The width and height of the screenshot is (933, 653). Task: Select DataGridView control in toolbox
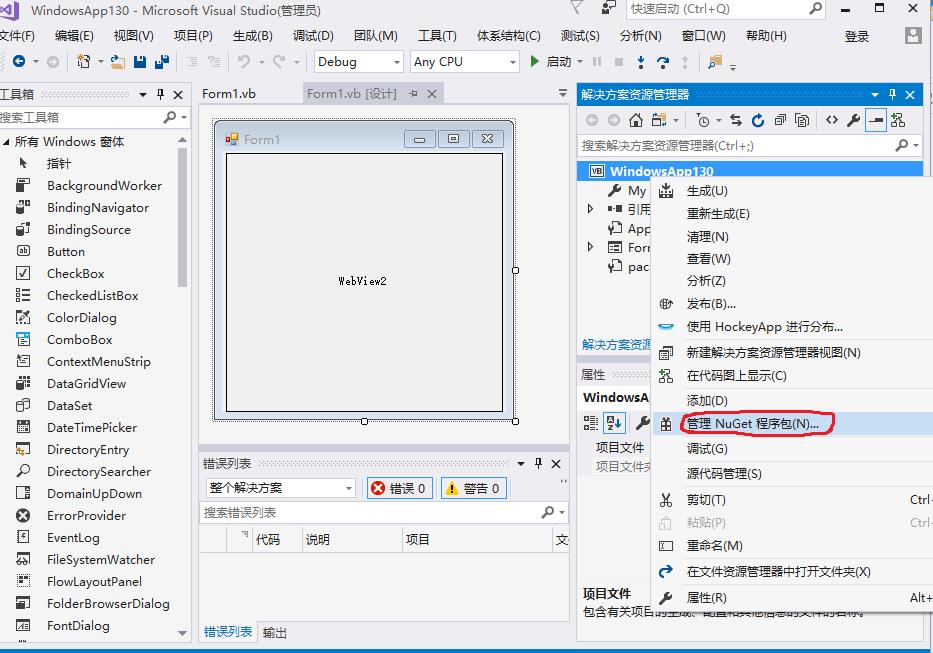(89, 383)
